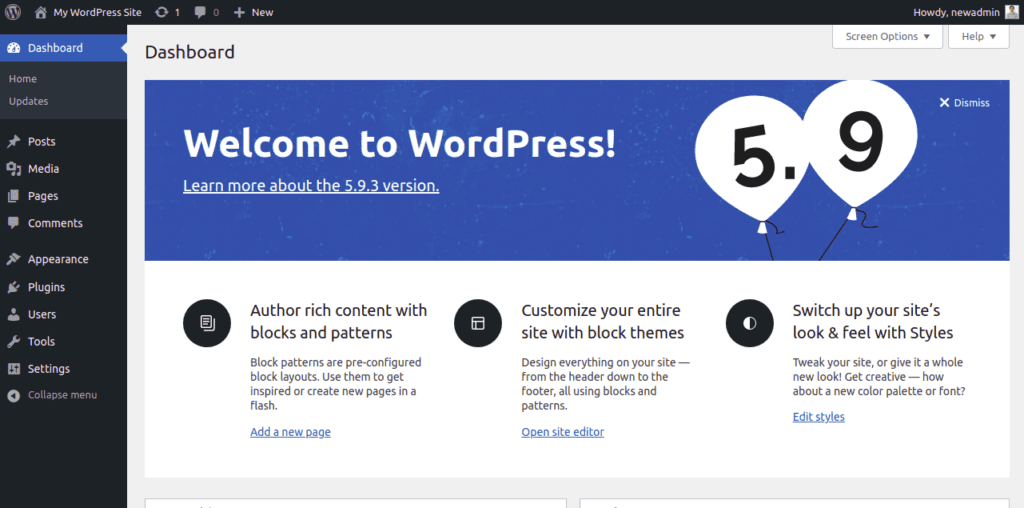Click the WordPress logo in admin bar
This screenshot has height=508, width=1024.
pyautogui.click(x=13, y=12)
